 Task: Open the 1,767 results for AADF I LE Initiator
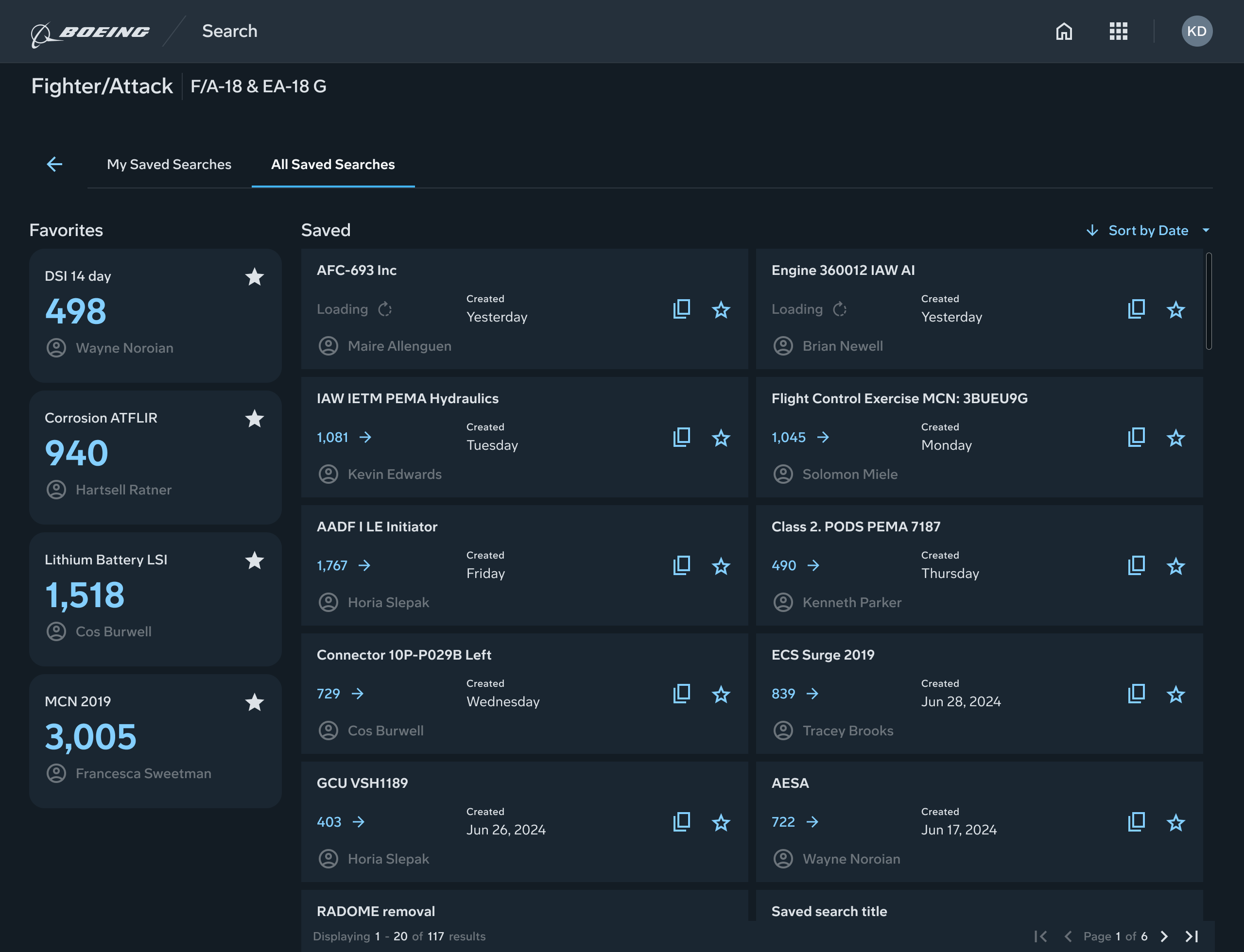pos(344,565)
